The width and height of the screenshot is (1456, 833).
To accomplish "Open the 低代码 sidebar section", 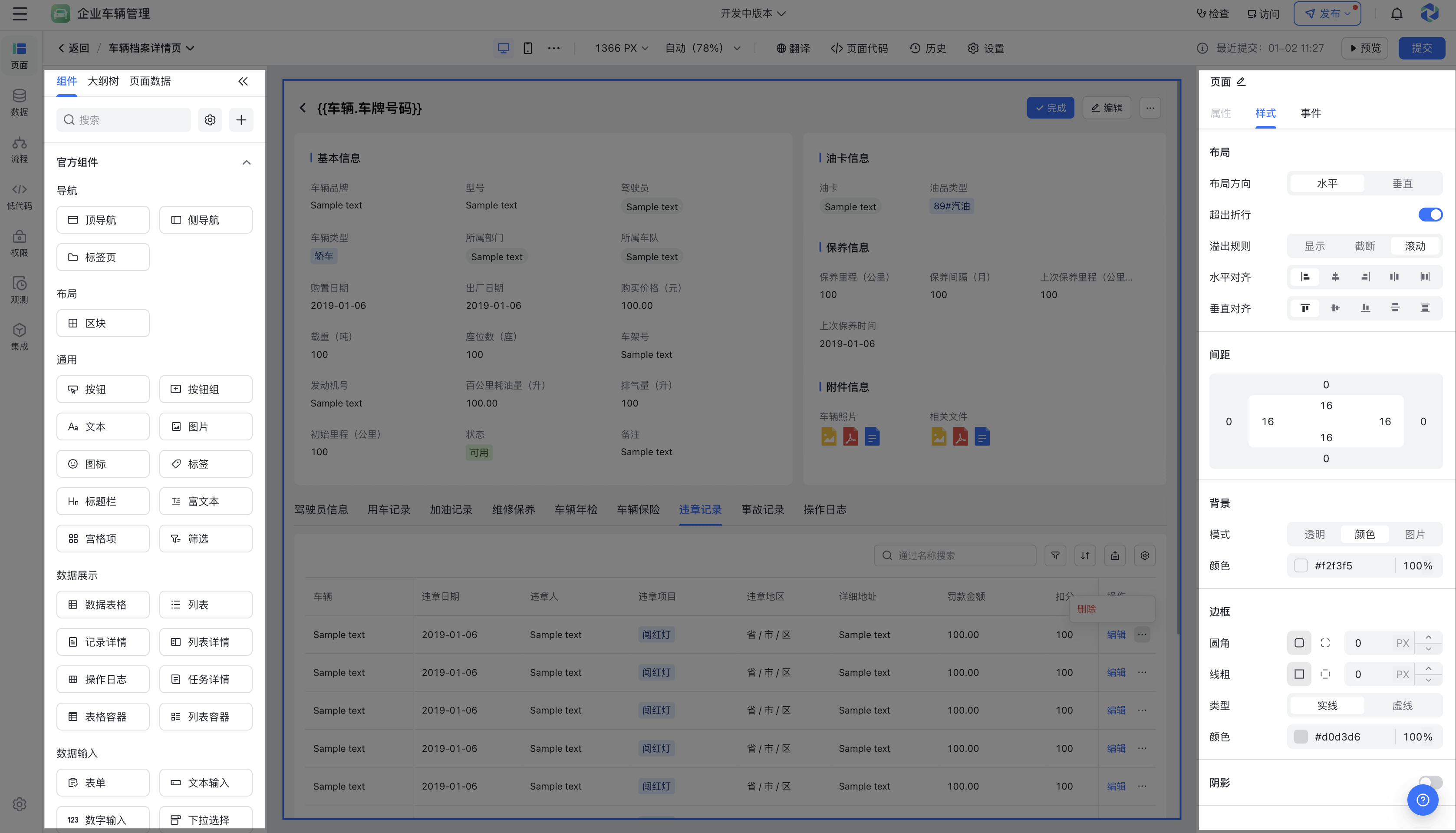I will (20, 197).
